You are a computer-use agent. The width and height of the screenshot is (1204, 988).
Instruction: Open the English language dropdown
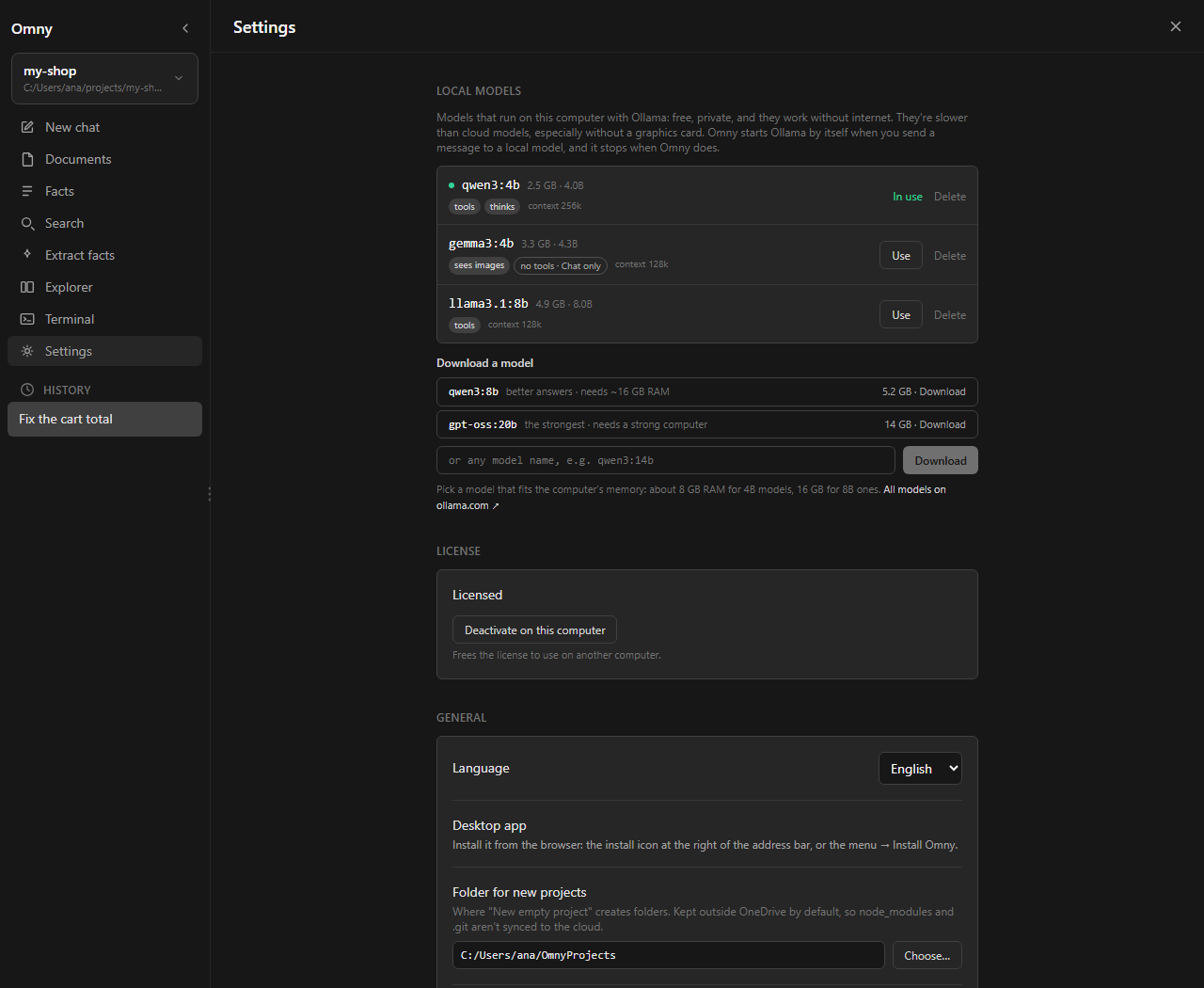click(x=920, y=769)
